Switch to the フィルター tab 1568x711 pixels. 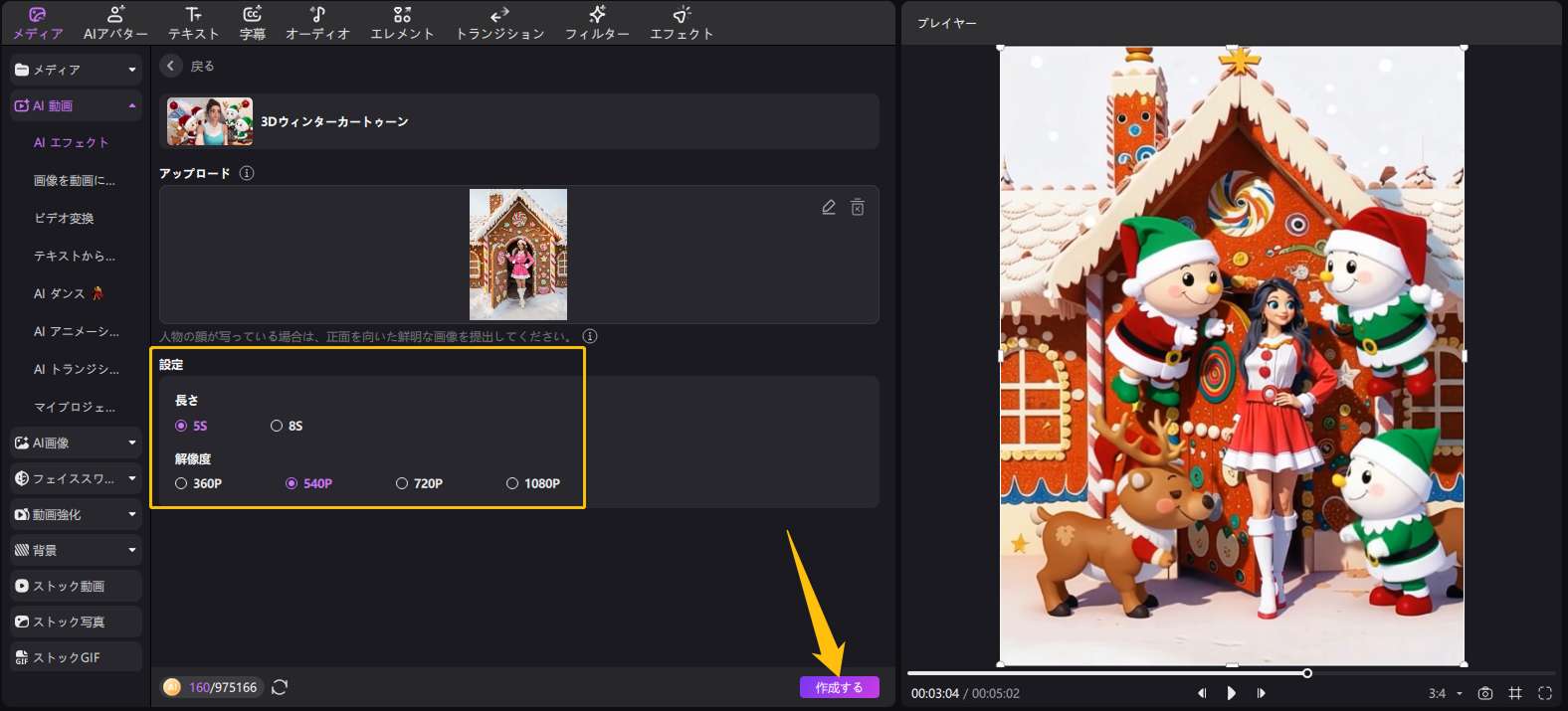coord(597,23)
